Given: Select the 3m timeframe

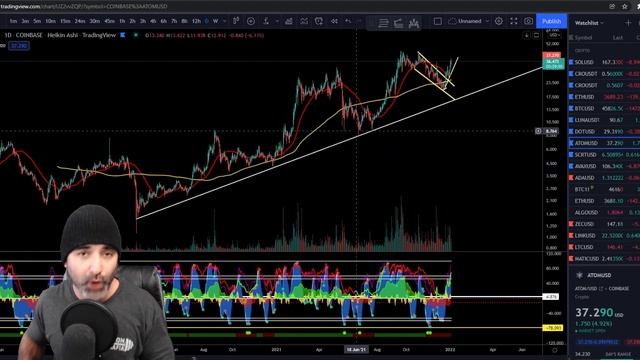Looking at the screenshot, I should (x=25, y=21).
